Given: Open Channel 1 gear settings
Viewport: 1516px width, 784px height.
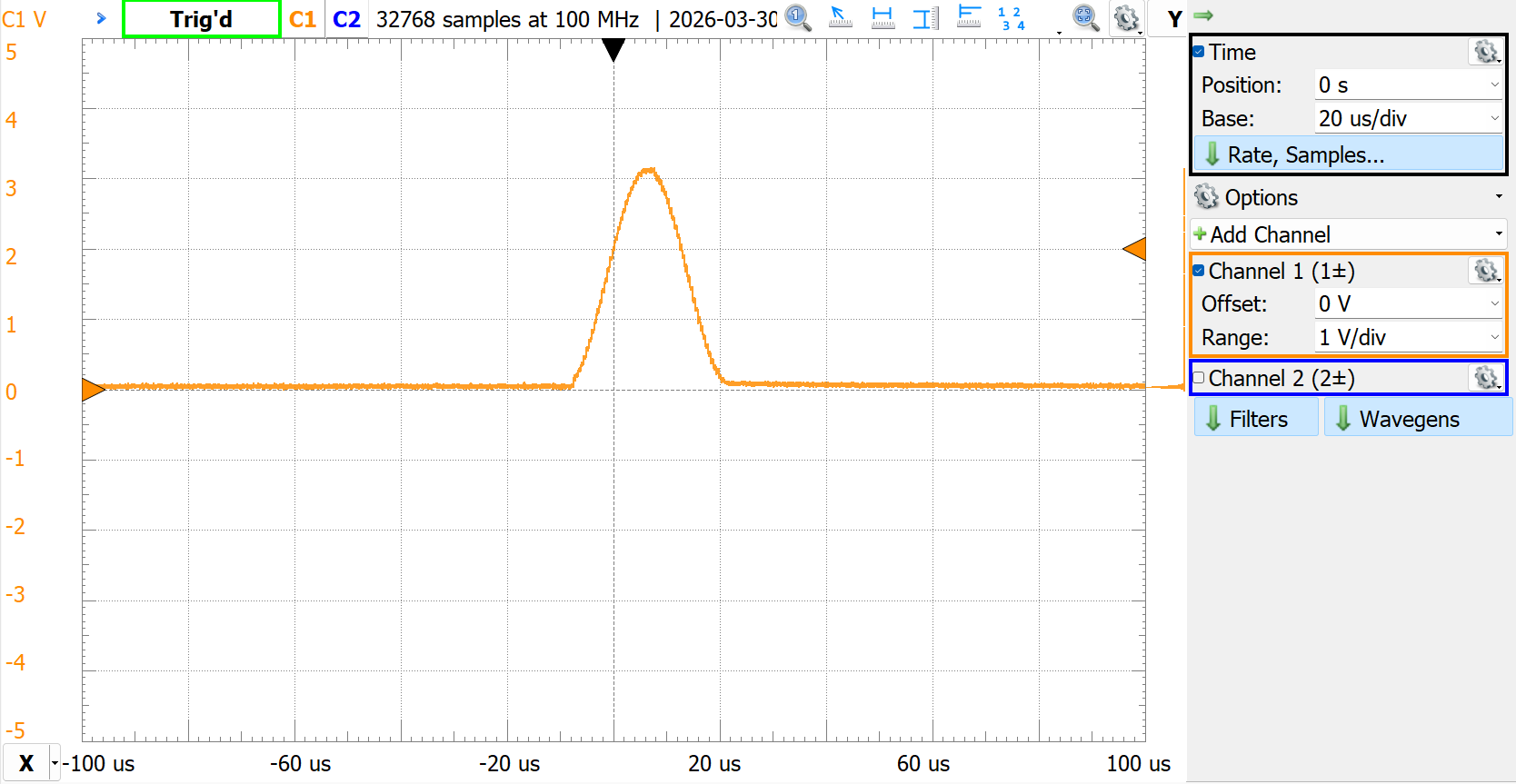Looking at the screenshot, I should pos(1485,271).
